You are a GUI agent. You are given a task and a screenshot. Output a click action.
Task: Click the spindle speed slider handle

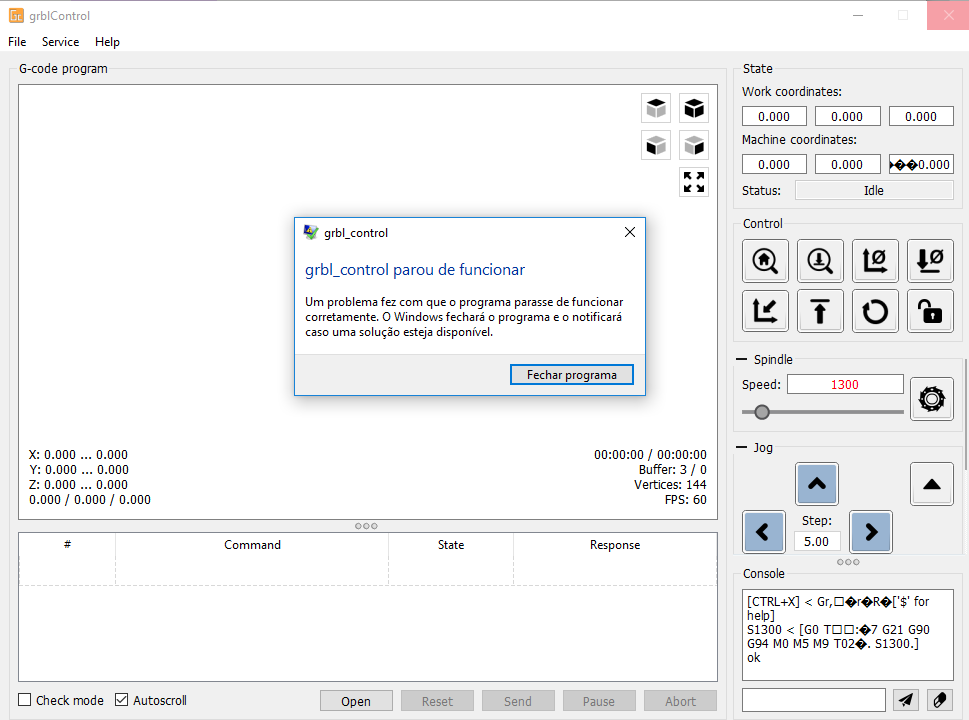(x=762, y=412)
